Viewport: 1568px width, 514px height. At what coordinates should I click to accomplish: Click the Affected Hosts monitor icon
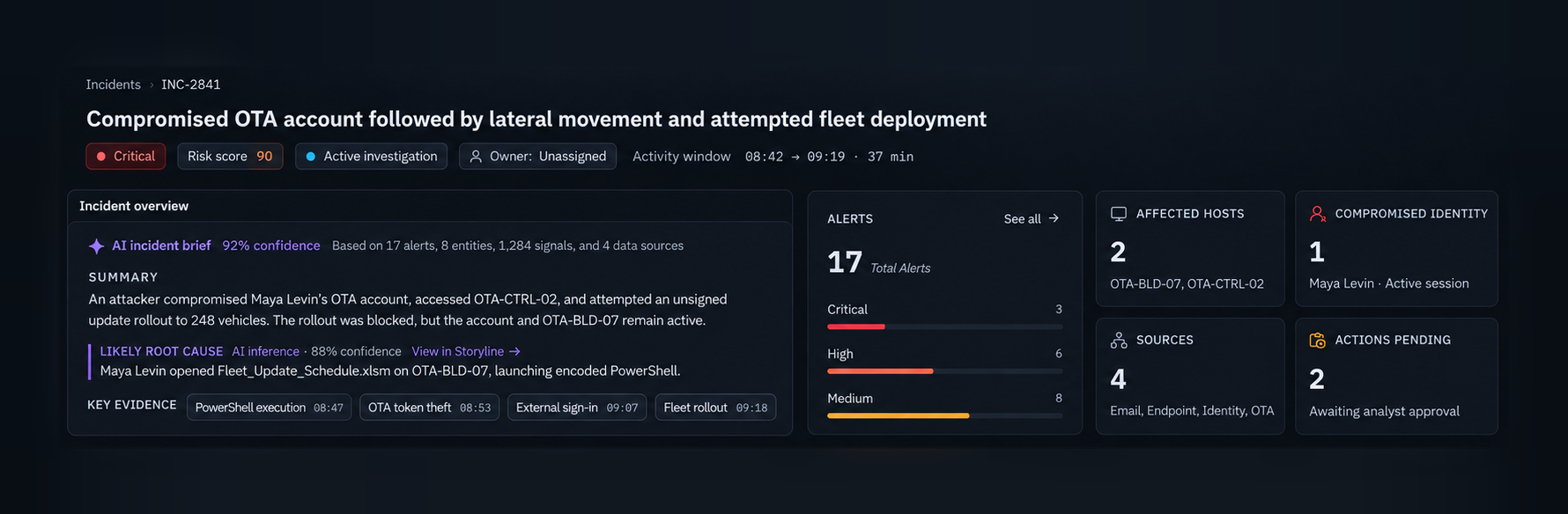click(x=1119, y=214)
